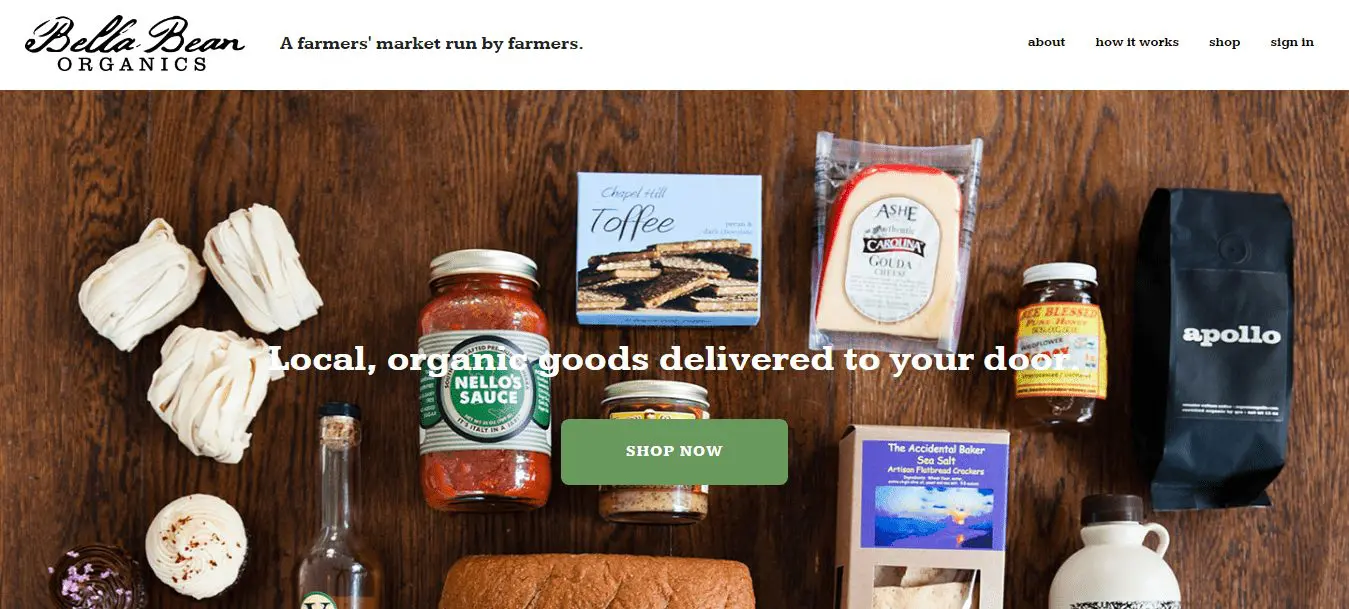Click the green SHOP NOW button
This screenshot has height=609, width=1349.
pyautogui.click(x=674, y=452)
